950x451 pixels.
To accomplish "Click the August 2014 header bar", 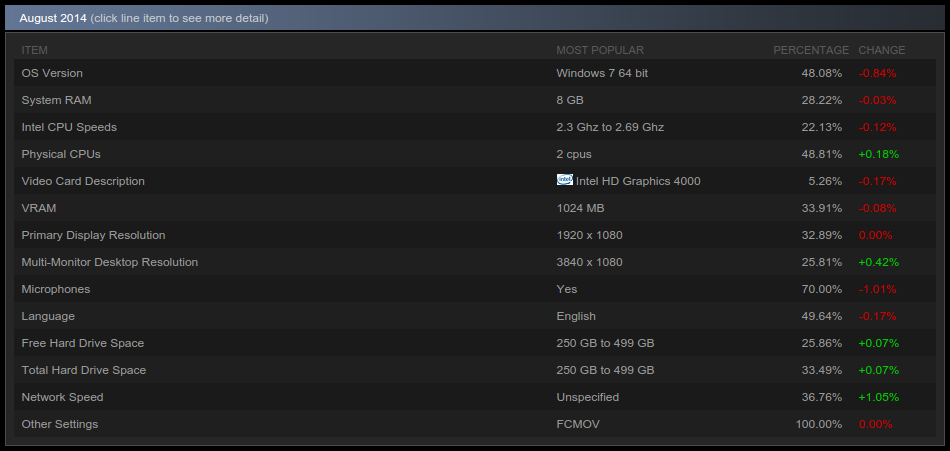I will click(474, 18).
